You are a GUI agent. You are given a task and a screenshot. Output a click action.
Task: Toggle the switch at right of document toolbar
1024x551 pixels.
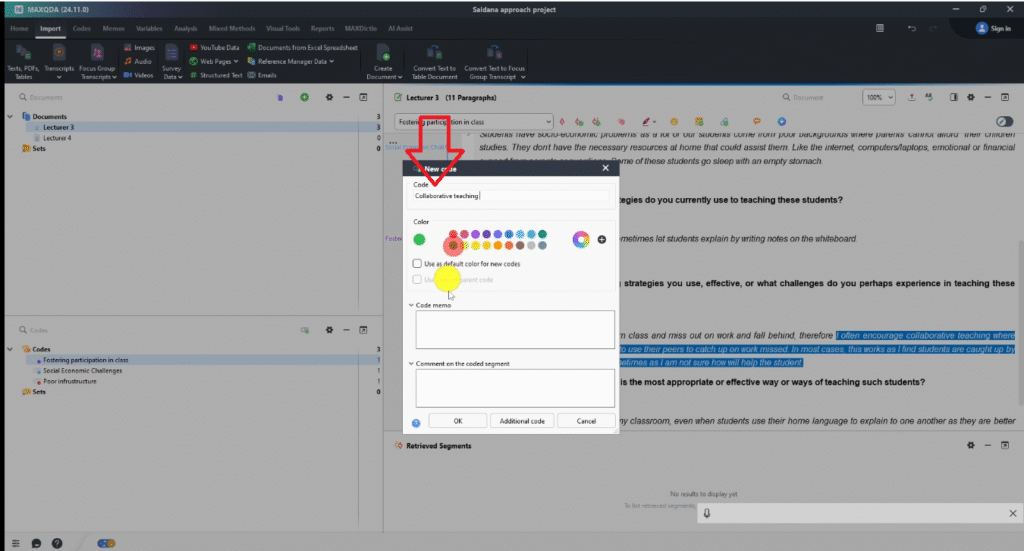coord(1004,121)
